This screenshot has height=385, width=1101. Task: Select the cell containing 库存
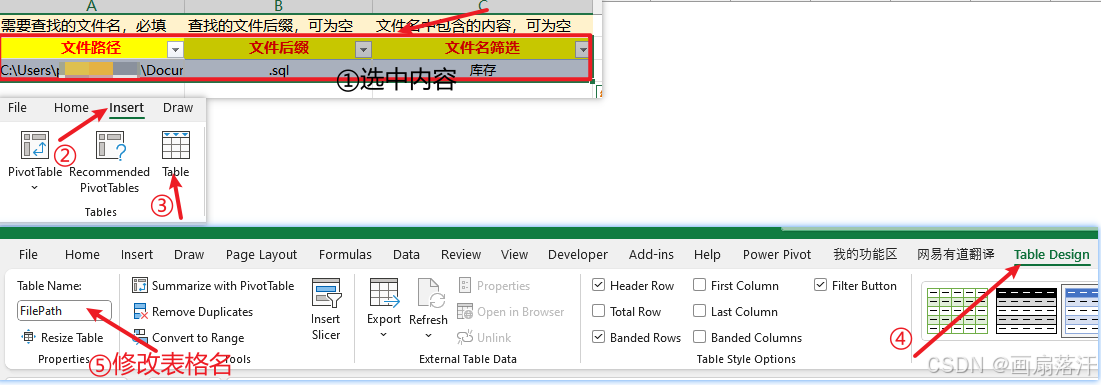482,70
